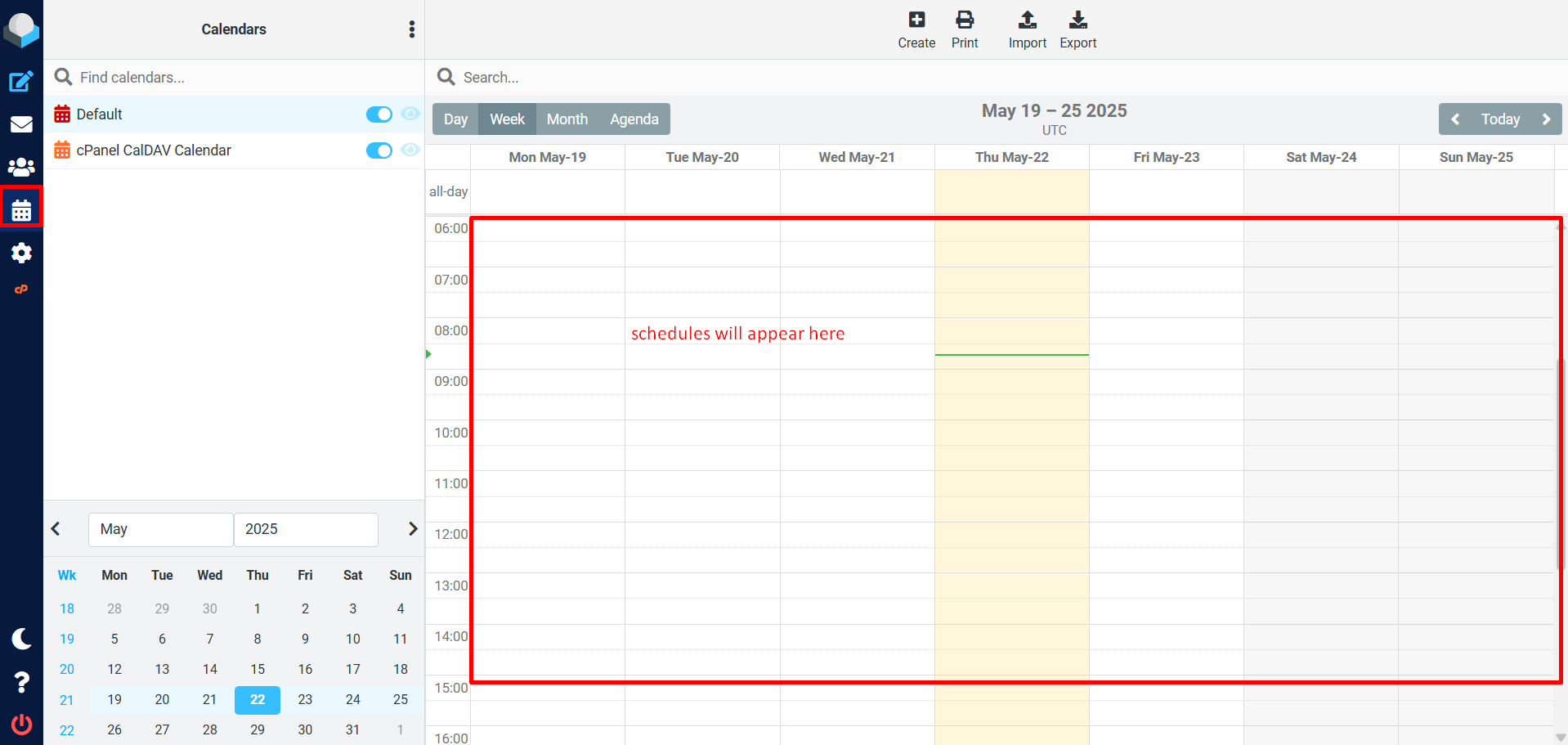Screen dimensions: 1568x745
Task: Export the calendar using Export icon
Action: point(1077,29)
